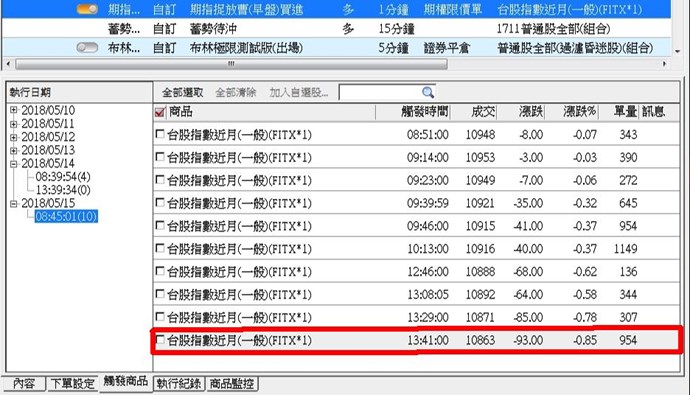690x395 pixels.
Task: Check the box for the 09:14:00 row
Action: [x=160, y=157]
